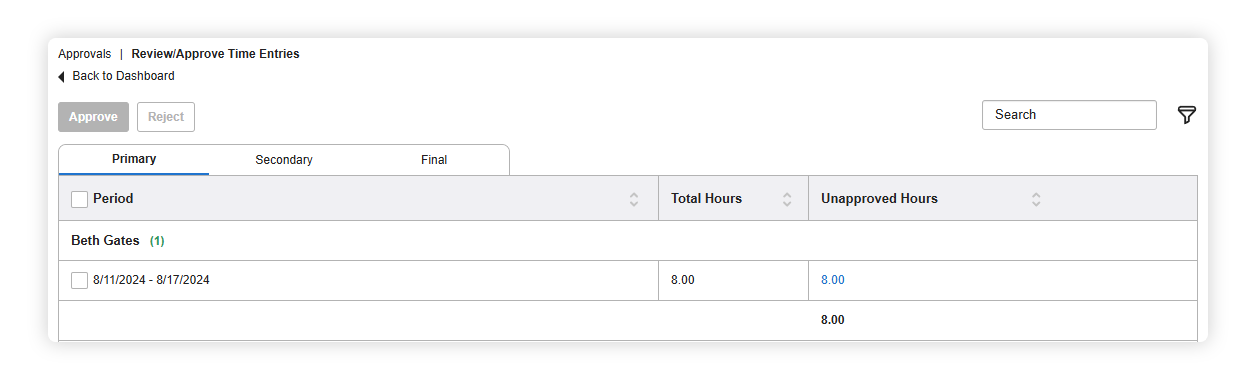Focus the Search input field
The width and height of the screenshot is (1256, 380).
(1069, 115)
